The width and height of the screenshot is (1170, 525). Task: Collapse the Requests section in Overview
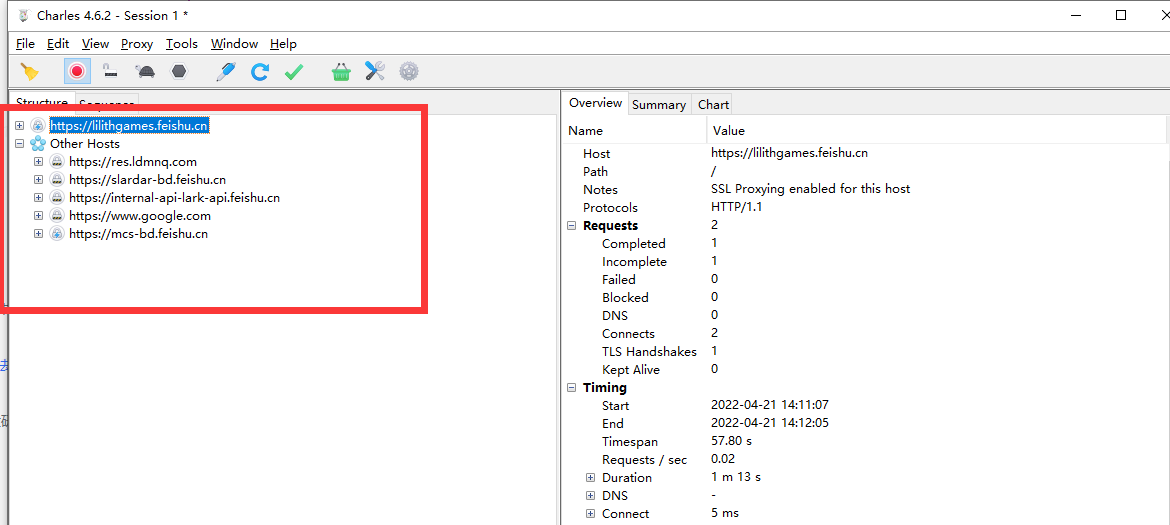[572, 225]
